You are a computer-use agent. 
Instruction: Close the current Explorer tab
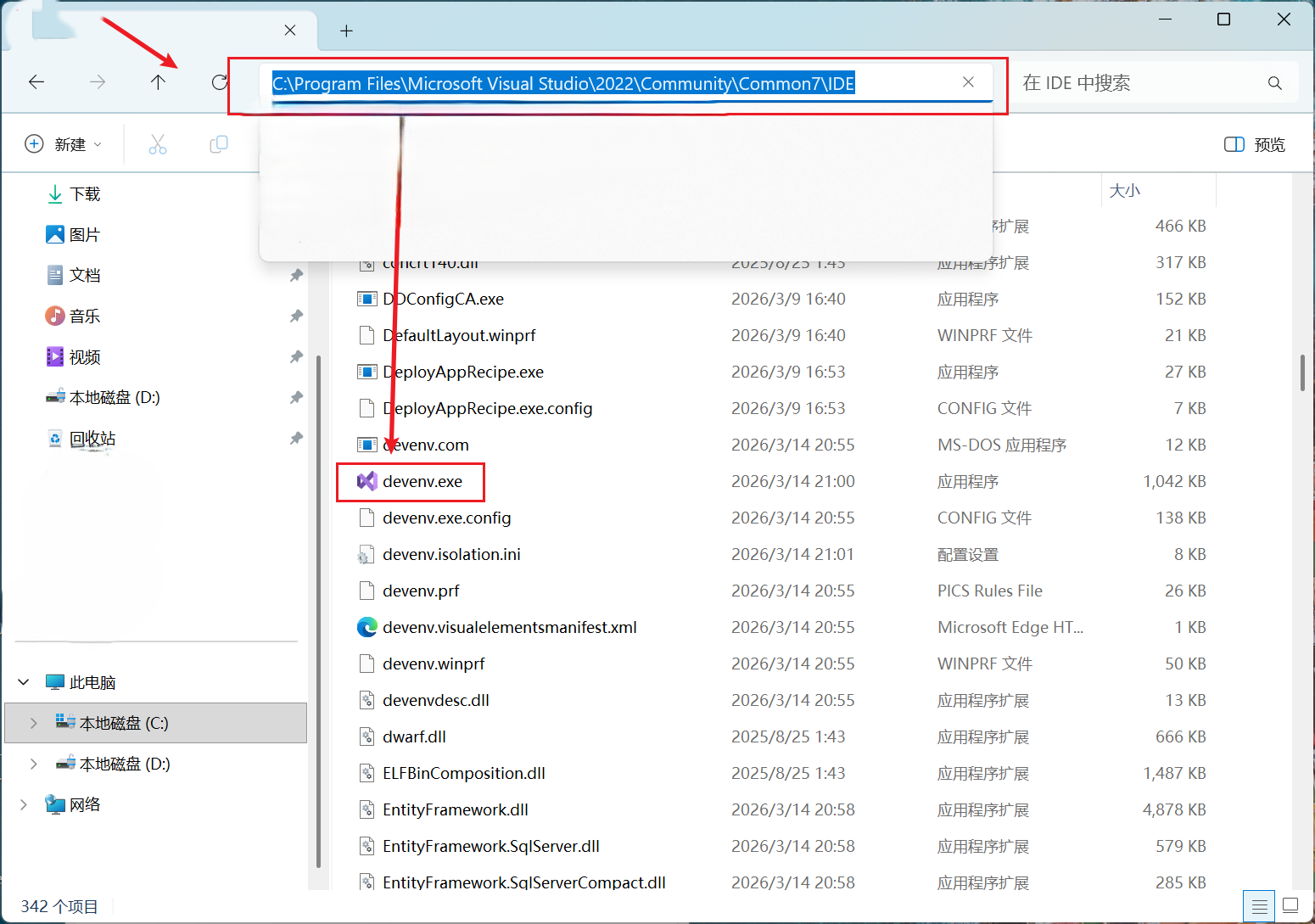coord(290,31)
